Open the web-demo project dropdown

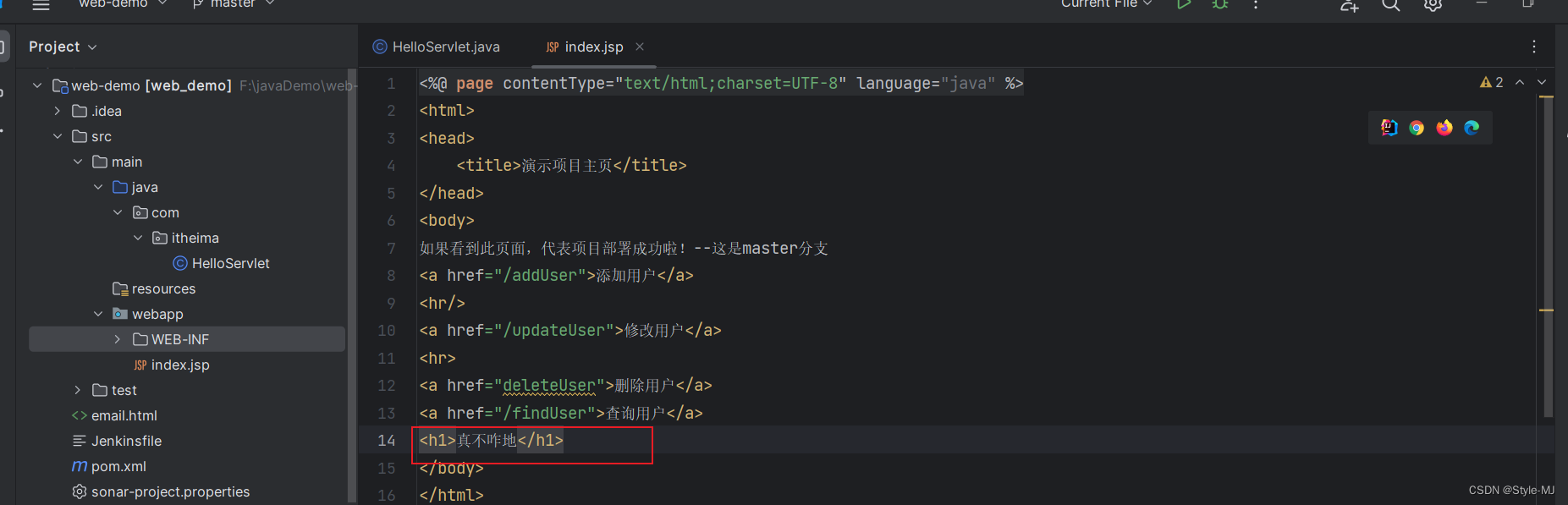[123, 4]
